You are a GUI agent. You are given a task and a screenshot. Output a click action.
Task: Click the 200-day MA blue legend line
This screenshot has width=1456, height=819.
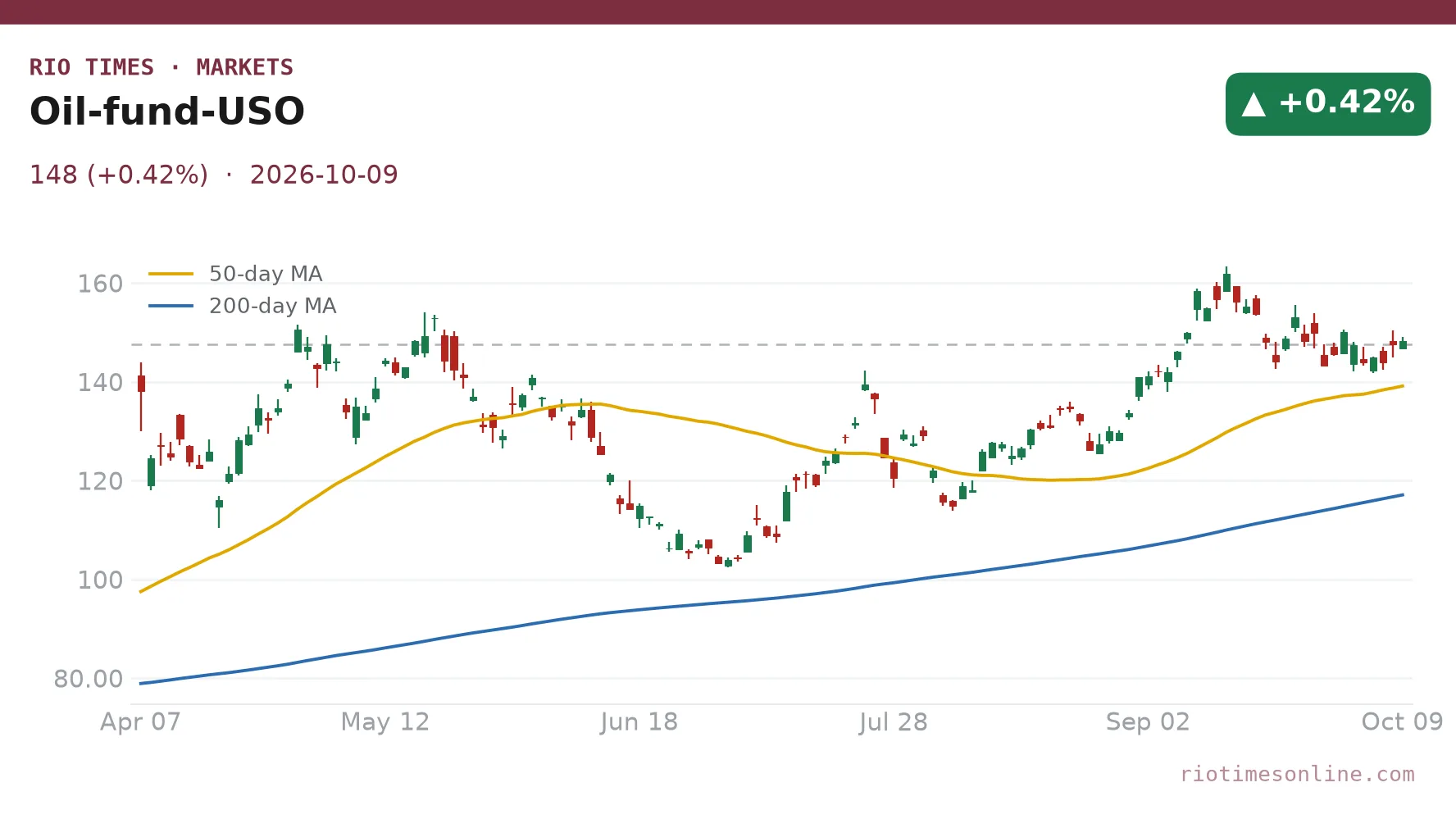coord(171,306)
